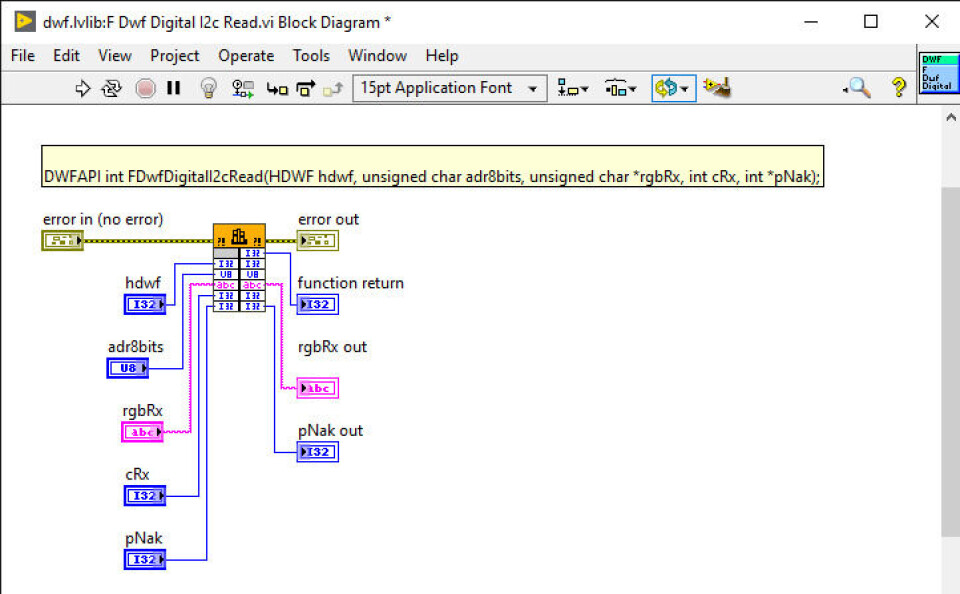The height and width of the screenshot is (594, 960).
Task: Select the cRx I32 control terminal
Action: 145,495
